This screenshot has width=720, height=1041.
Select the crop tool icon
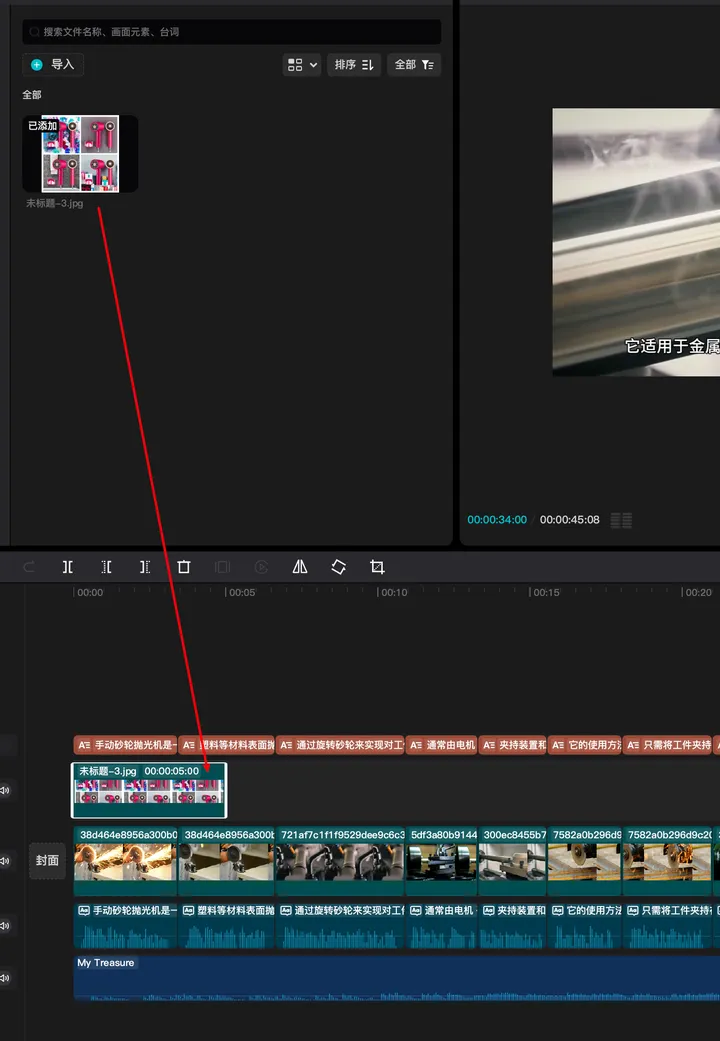click(x=377, y=567)
